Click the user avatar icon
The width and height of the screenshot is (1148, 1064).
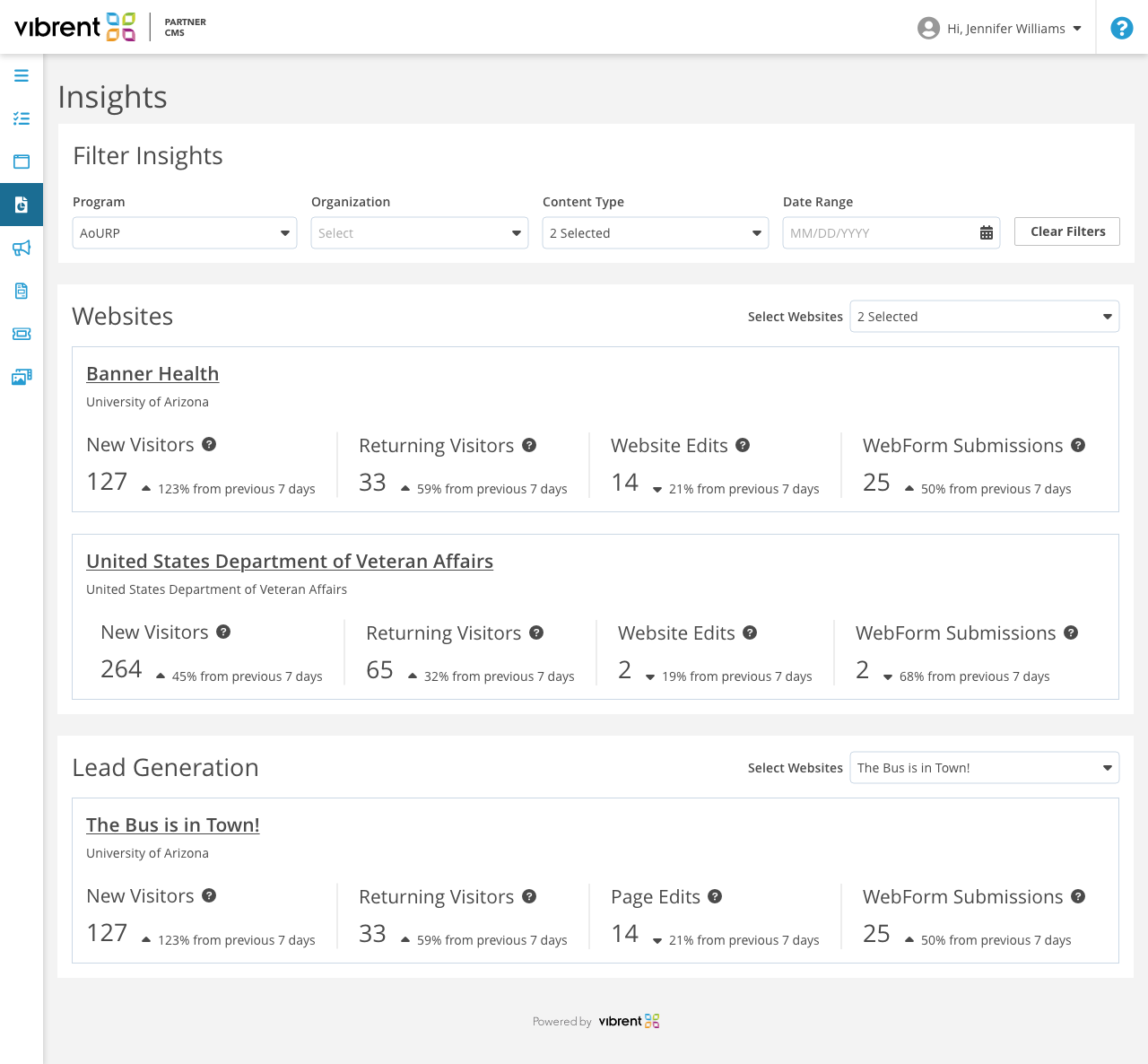tap(928, 28)
